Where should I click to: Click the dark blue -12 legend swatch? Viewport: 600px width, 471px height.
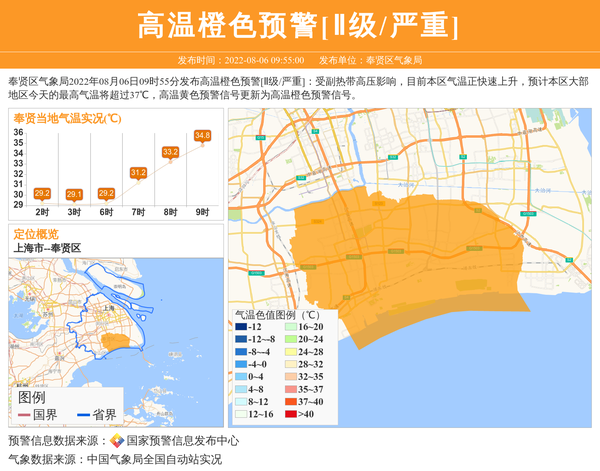240,327
